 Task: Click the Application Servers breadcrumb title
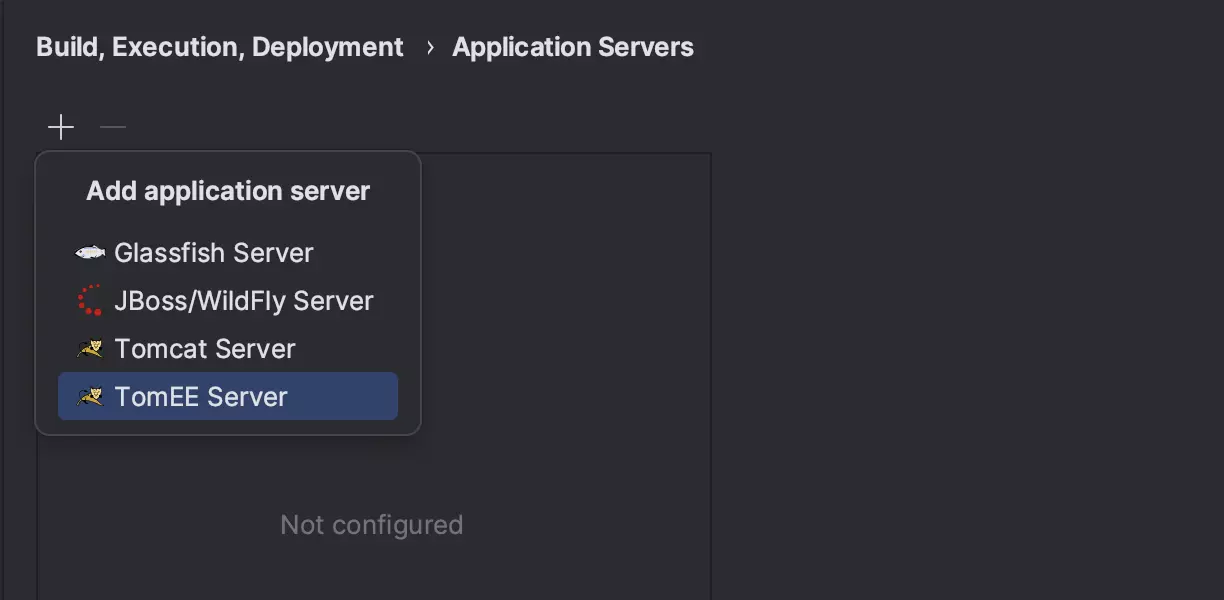pos(572,48)
